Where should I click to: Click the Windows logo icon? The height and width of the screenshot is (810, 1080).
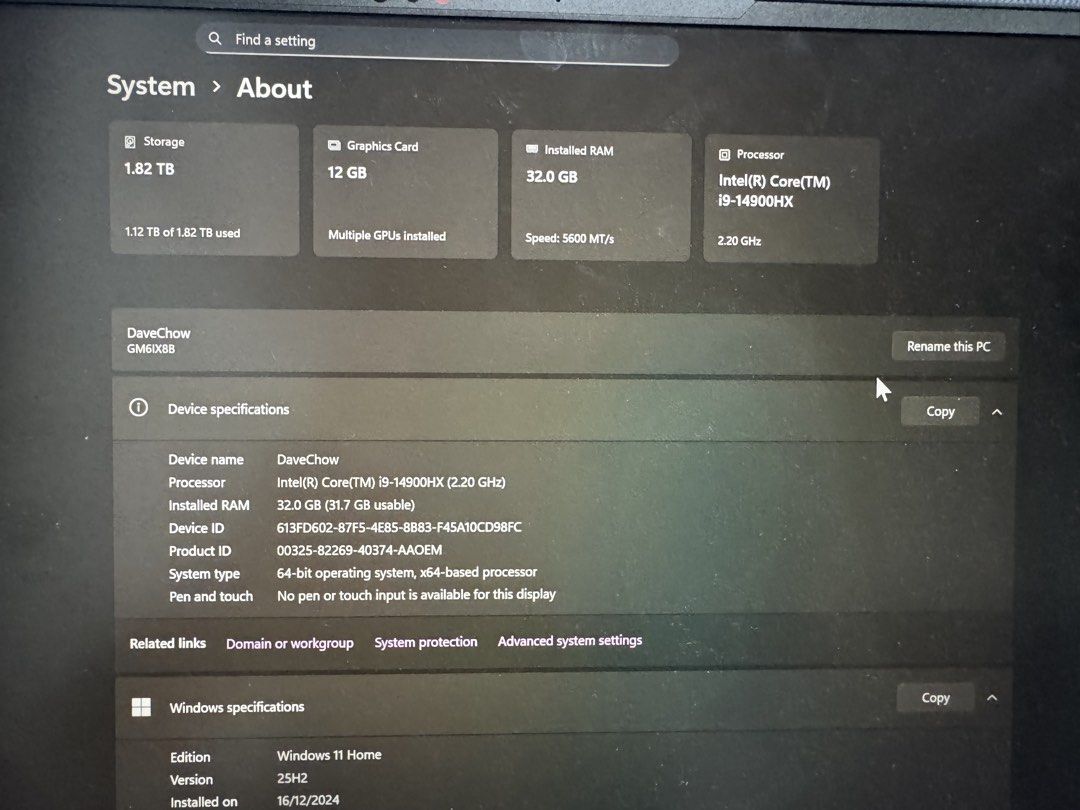141,707
